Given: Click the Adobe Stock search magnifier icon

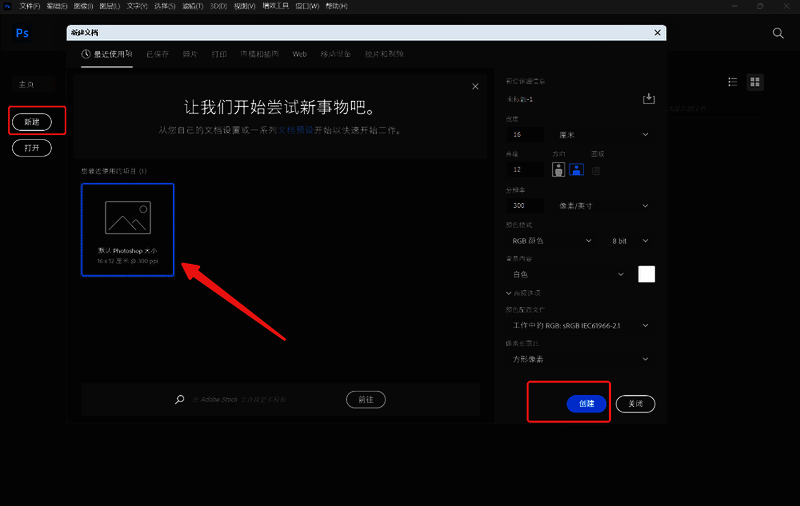Looking at the screenshot, I should pyautogui.click(x=180, y=399).
